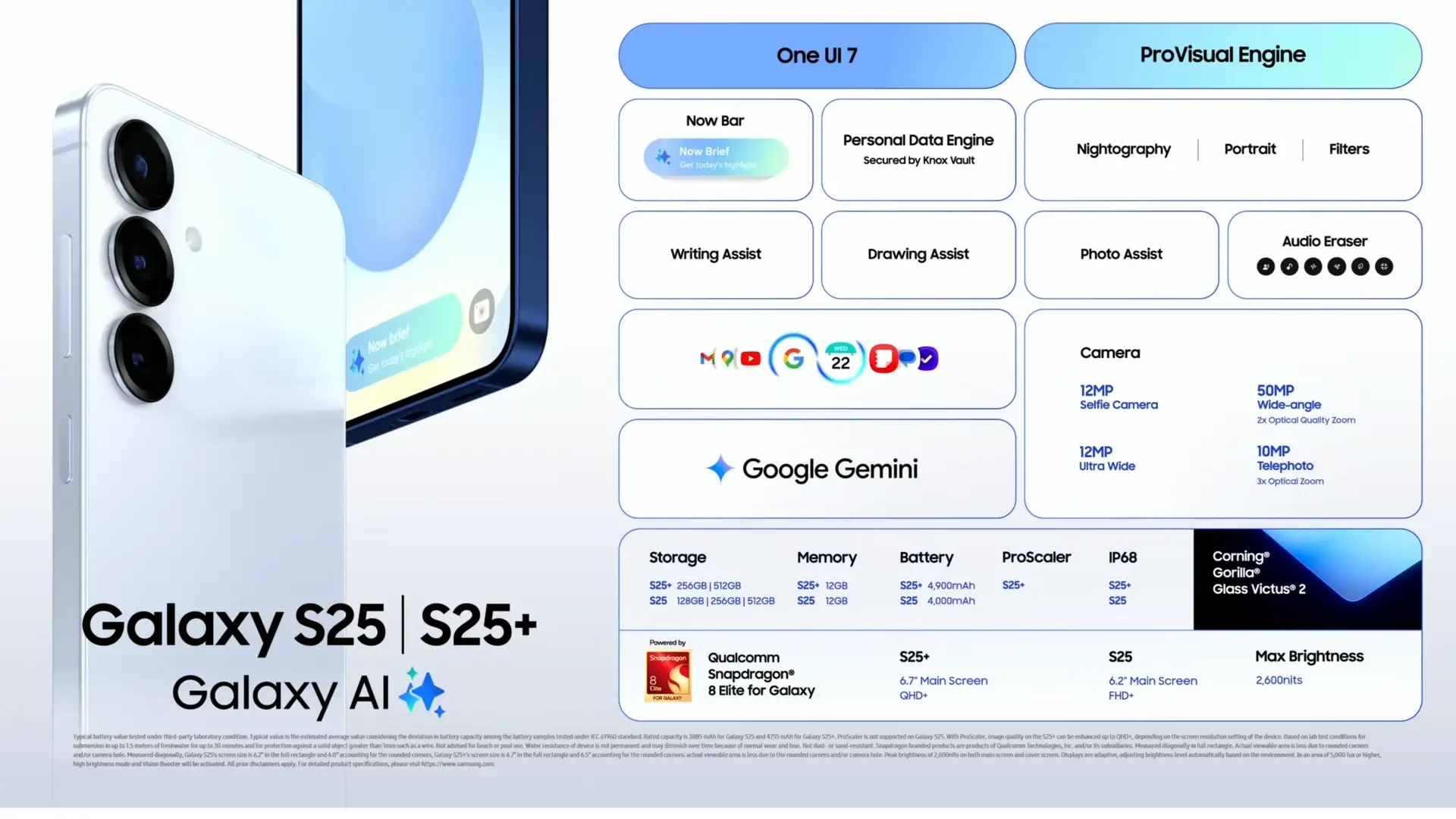Toggle the Now Brief notification display
This screenshot has width=1456, height=819.
coord(716,157)
